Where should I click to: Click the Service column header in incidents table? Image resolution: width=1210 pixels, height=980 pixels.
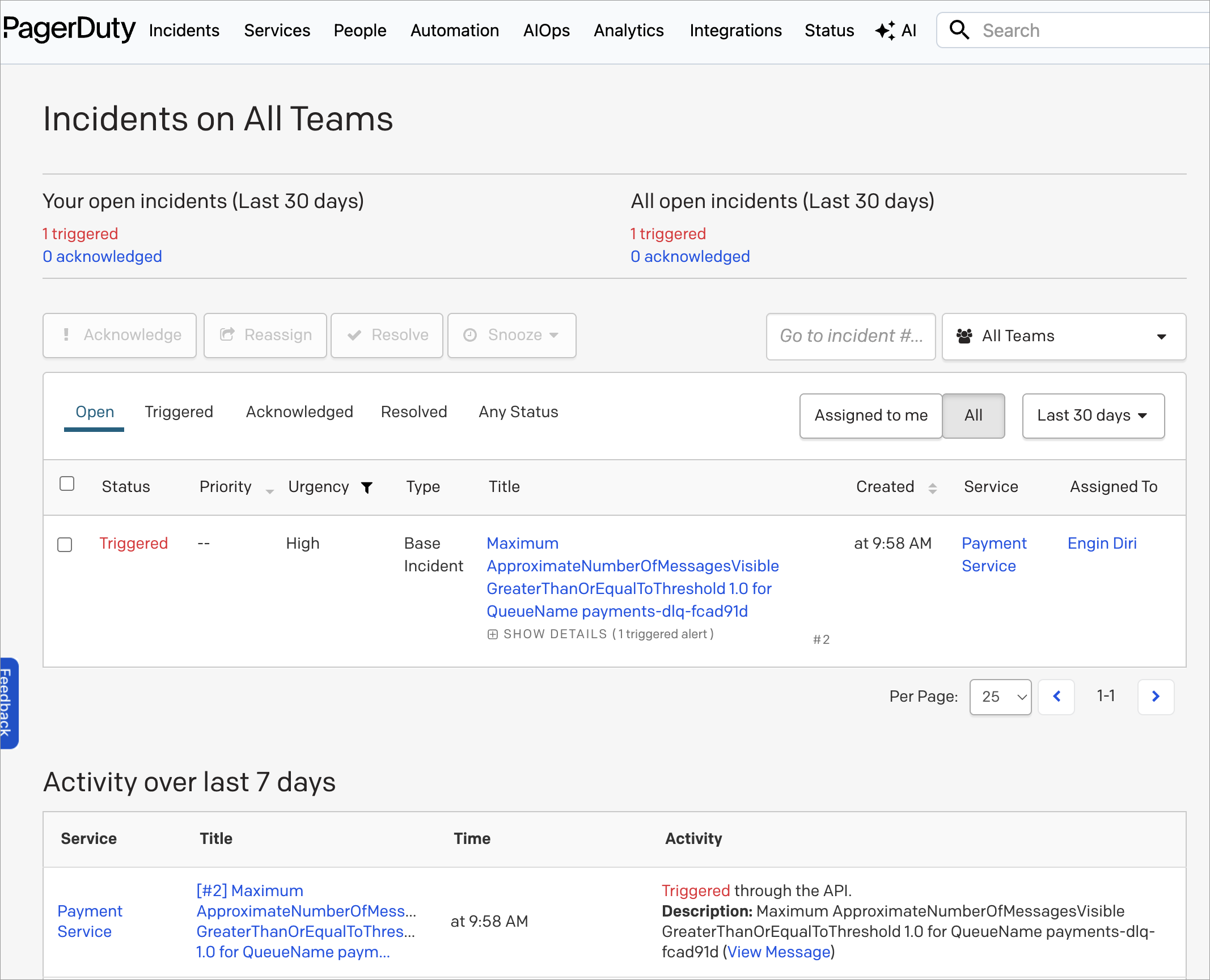coord(991,487)
